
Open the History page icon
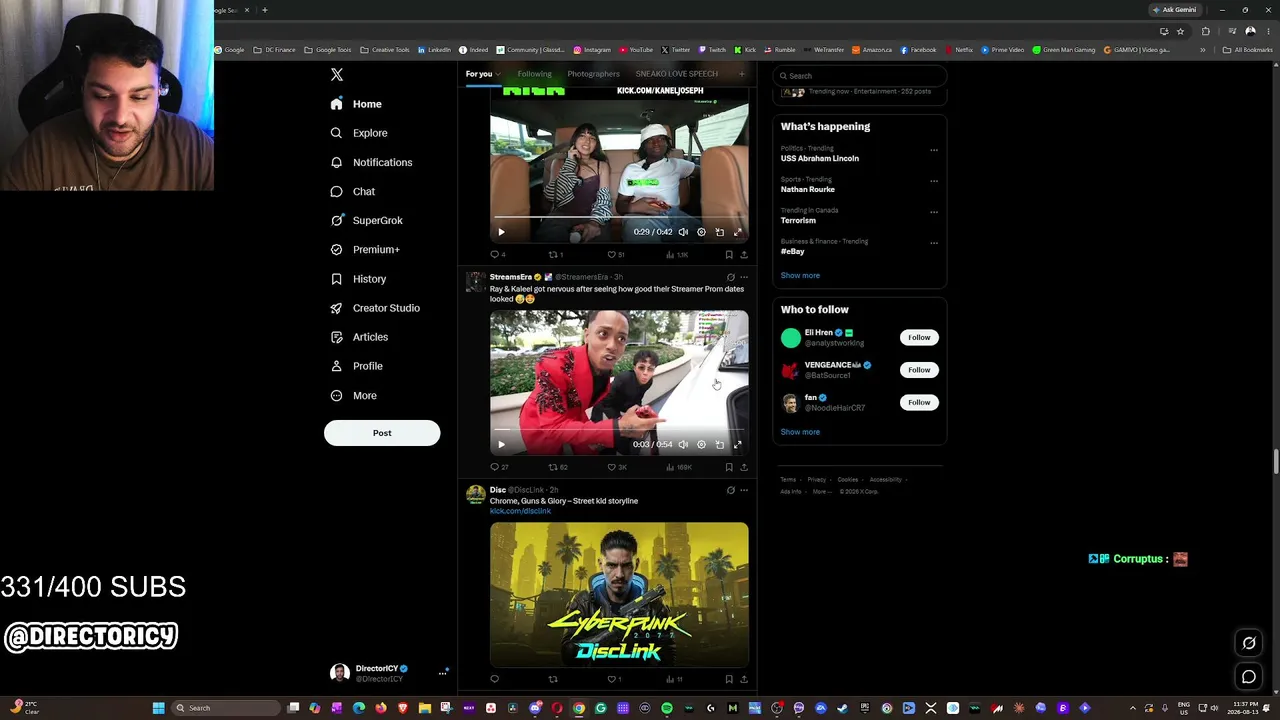336,279
